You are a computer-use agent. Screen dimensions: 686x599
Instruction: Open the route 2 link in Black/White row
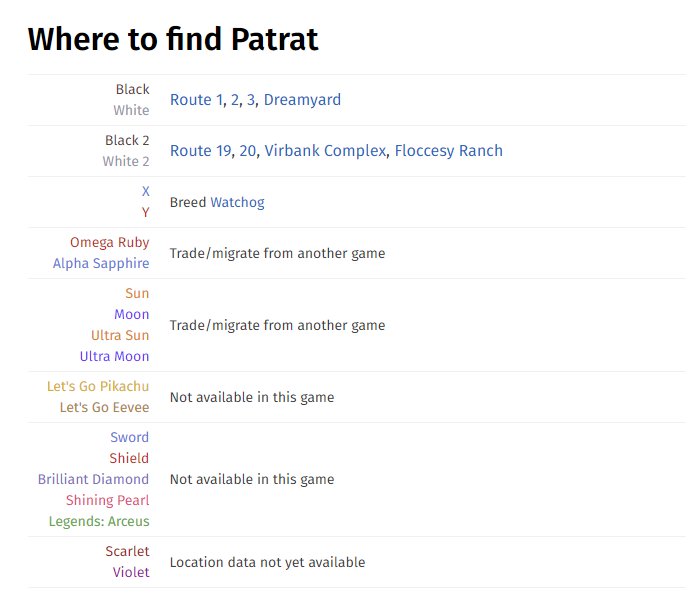(235, 100)
